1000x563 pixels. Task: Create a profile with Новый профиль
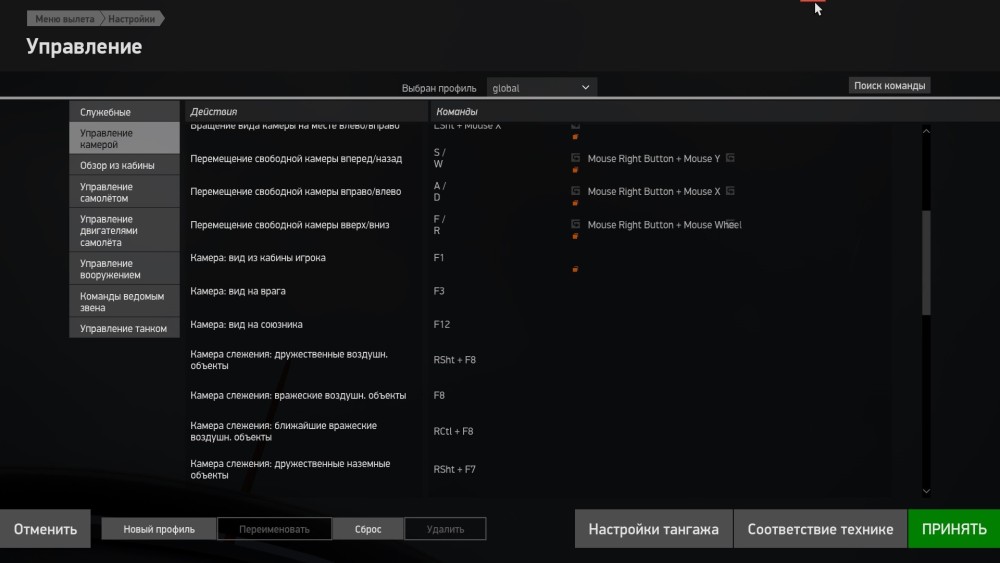coord(159,529)
